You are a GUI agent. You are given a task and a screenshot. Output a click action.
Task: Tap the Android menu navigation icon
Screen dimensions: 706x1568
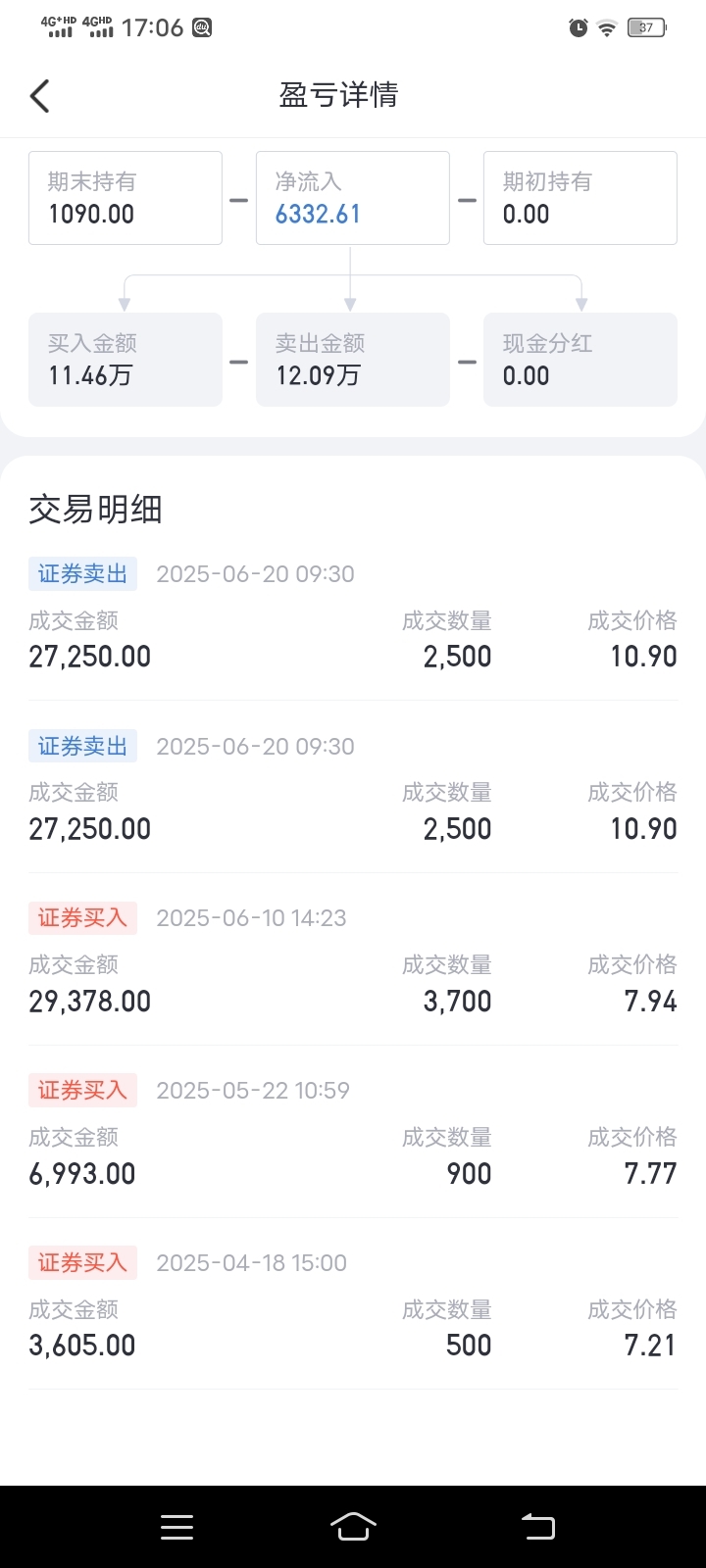(x=176, y=1527)
